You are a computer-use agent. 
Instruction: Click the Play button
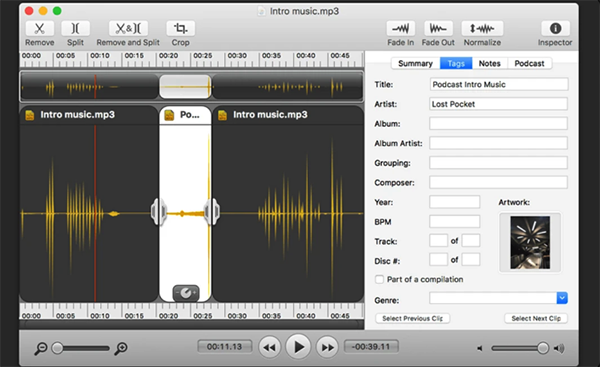(x=298, y=347)
